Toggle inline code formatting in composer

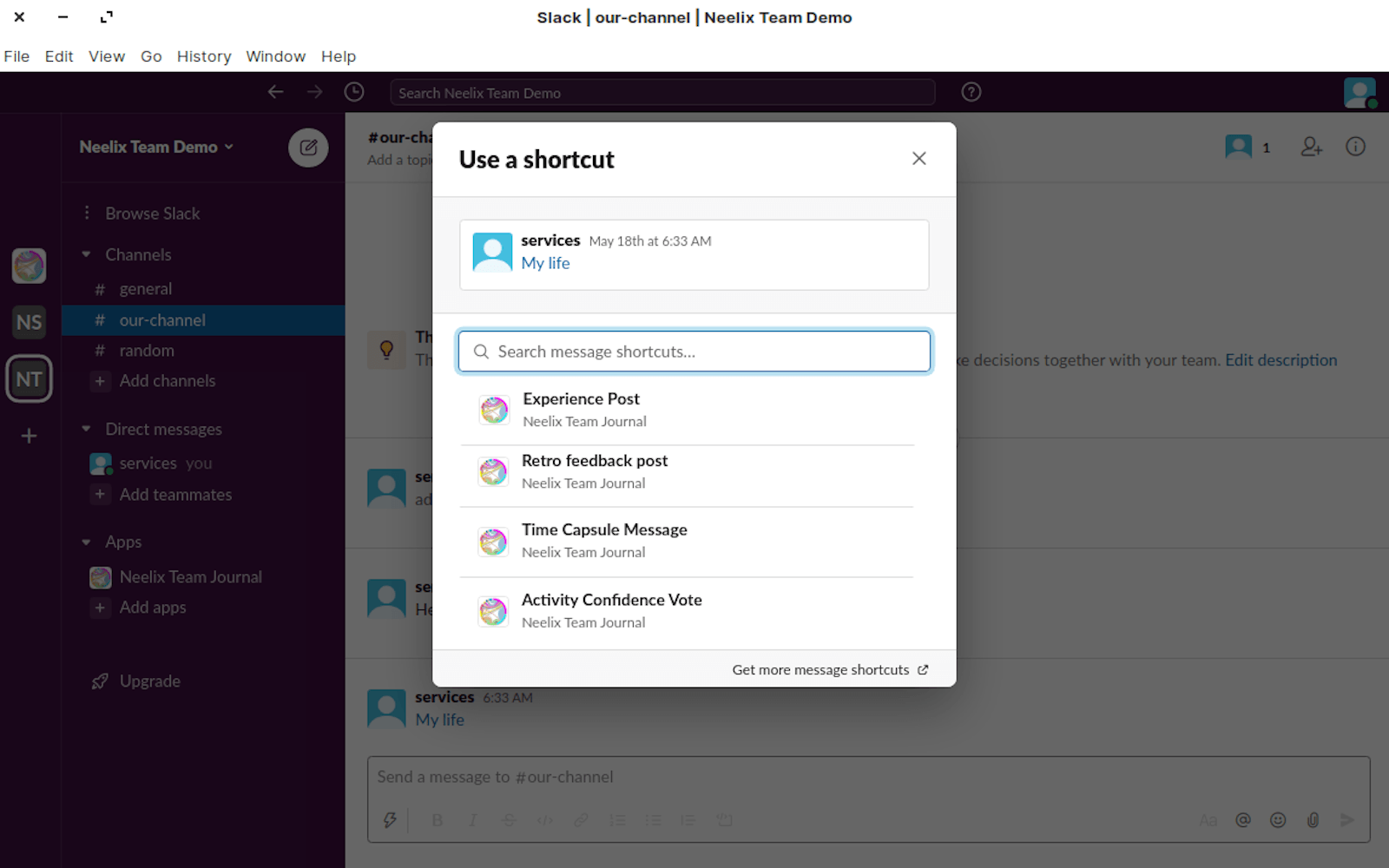coord(545,820)
